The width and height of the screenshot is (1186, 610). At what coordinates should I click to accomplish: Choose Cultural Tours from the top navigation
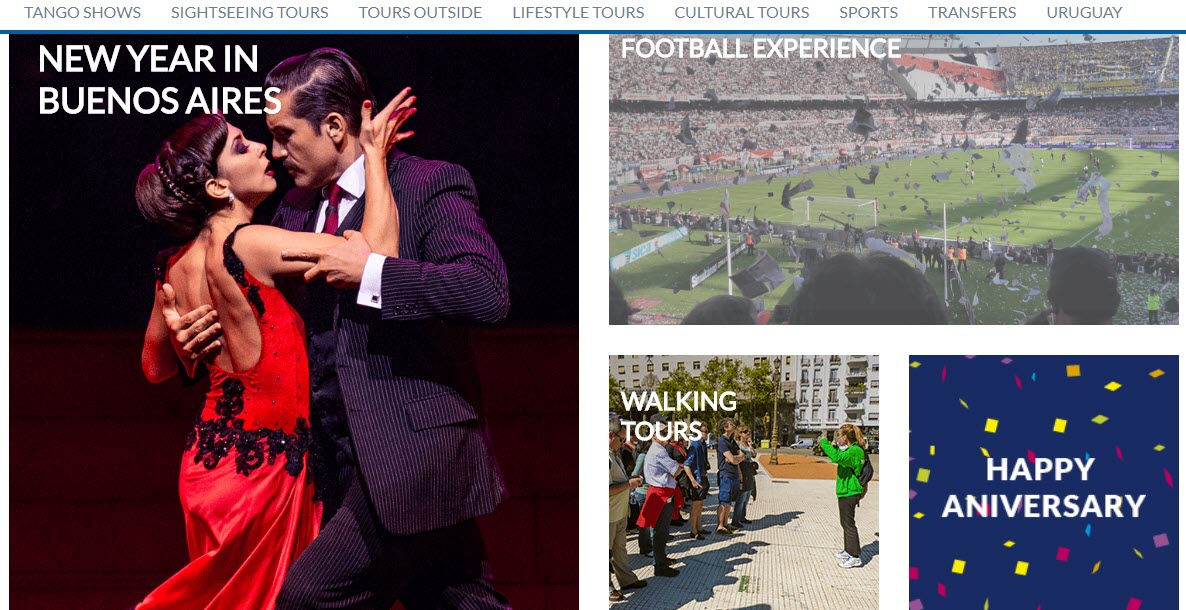pos(741,13)
